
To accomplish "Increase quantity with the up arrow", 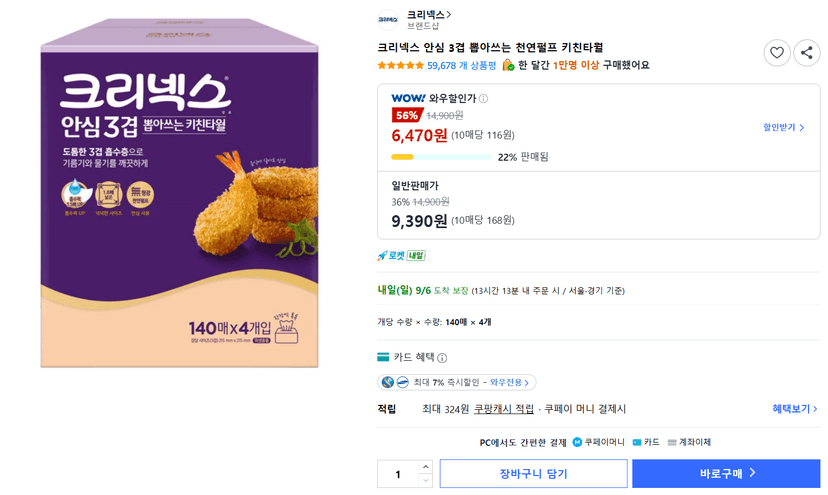I will 426,467.
